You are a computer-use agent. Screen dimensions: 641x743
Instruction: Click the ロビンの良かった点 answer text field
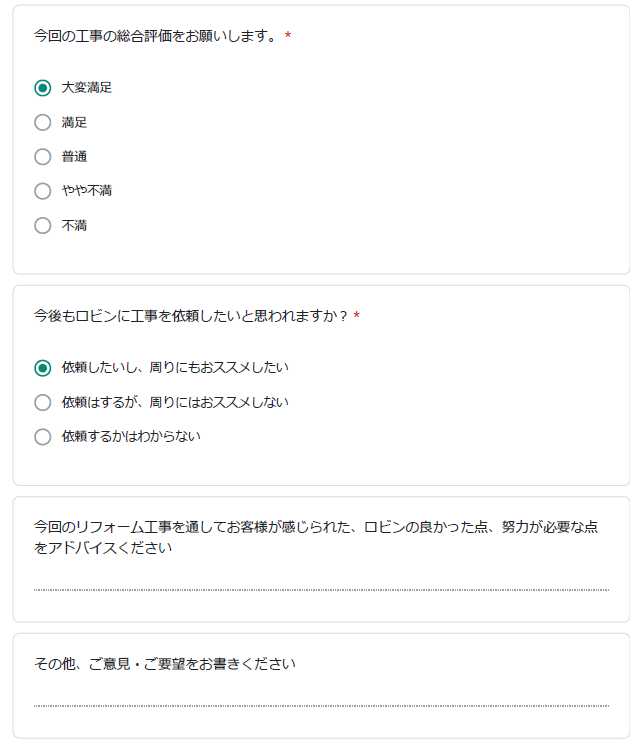320,581
